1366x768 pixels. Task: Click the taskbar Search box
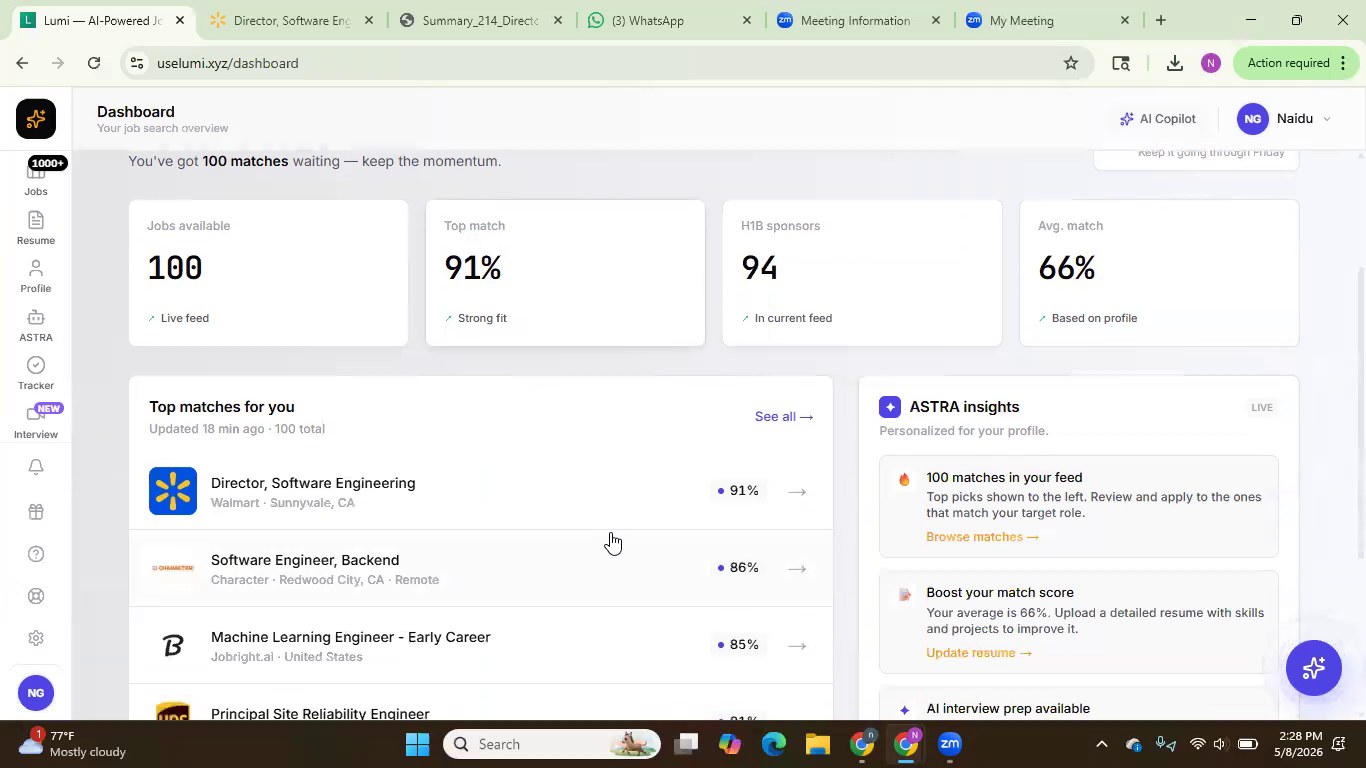click(552, 744)
